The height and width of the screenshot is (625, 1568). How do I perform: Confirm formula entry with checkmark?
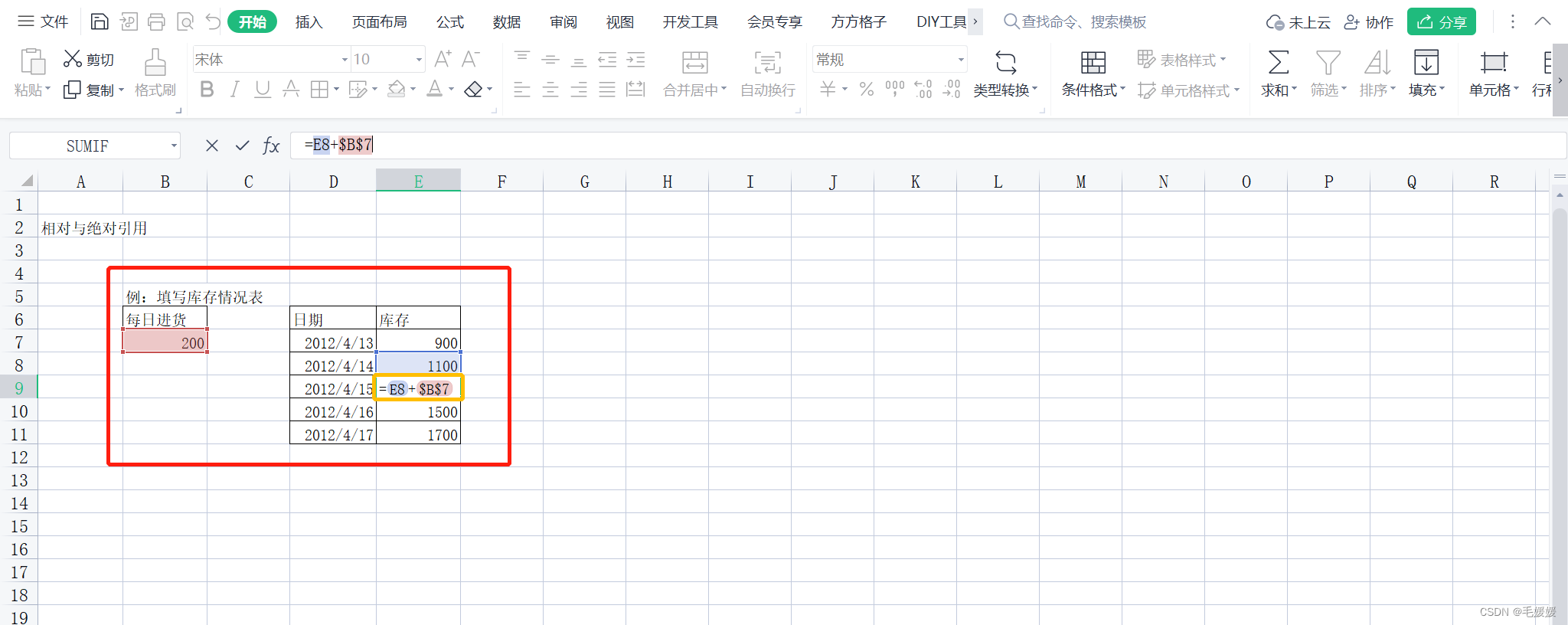243,146
